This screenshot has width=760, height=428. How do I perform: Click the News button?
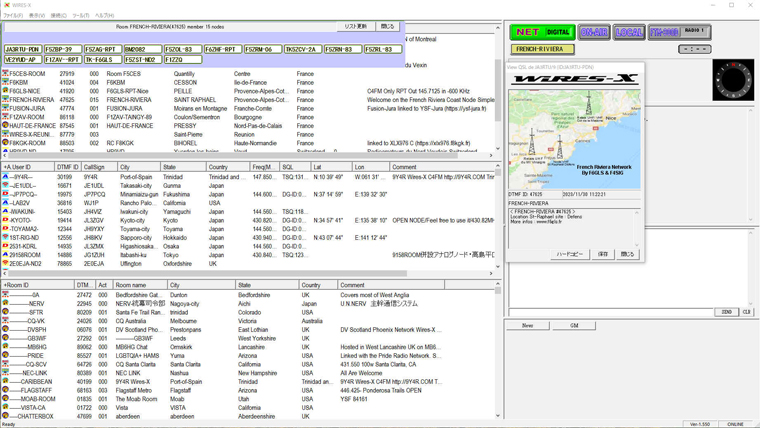click(x=528, y=326)
